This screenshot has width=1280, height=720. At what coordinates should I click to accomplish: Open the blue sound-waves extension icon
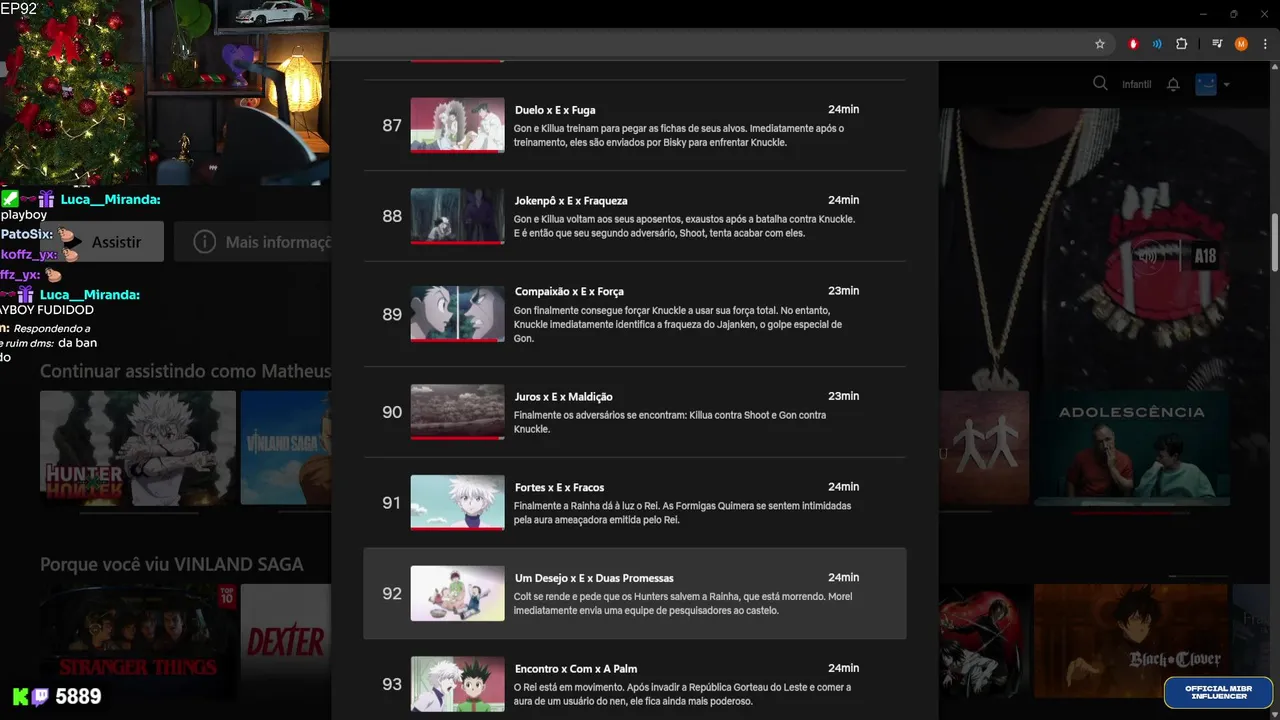click(1157, 44)
